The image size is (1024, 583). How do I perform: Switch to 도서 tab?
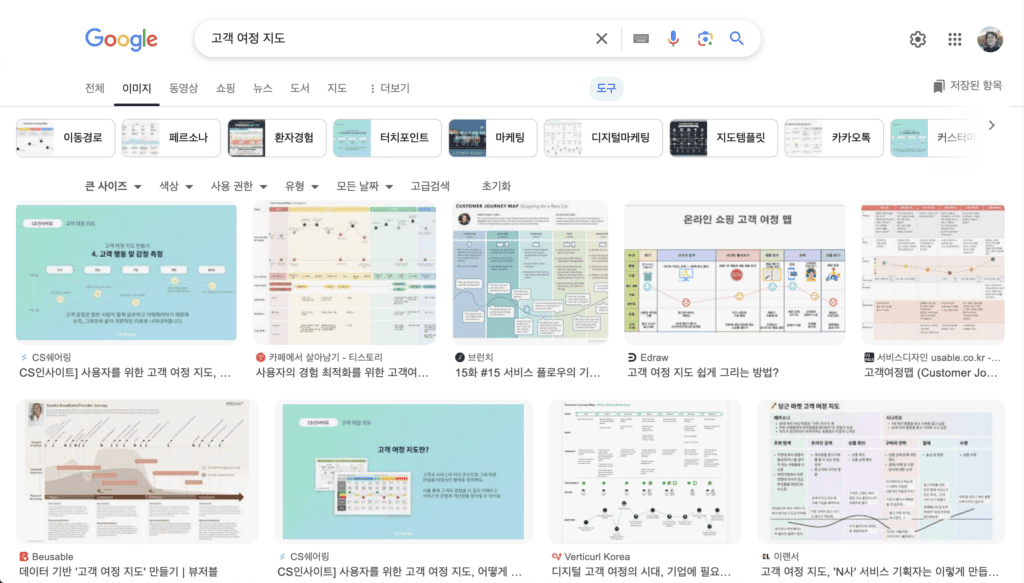point(300,88)
